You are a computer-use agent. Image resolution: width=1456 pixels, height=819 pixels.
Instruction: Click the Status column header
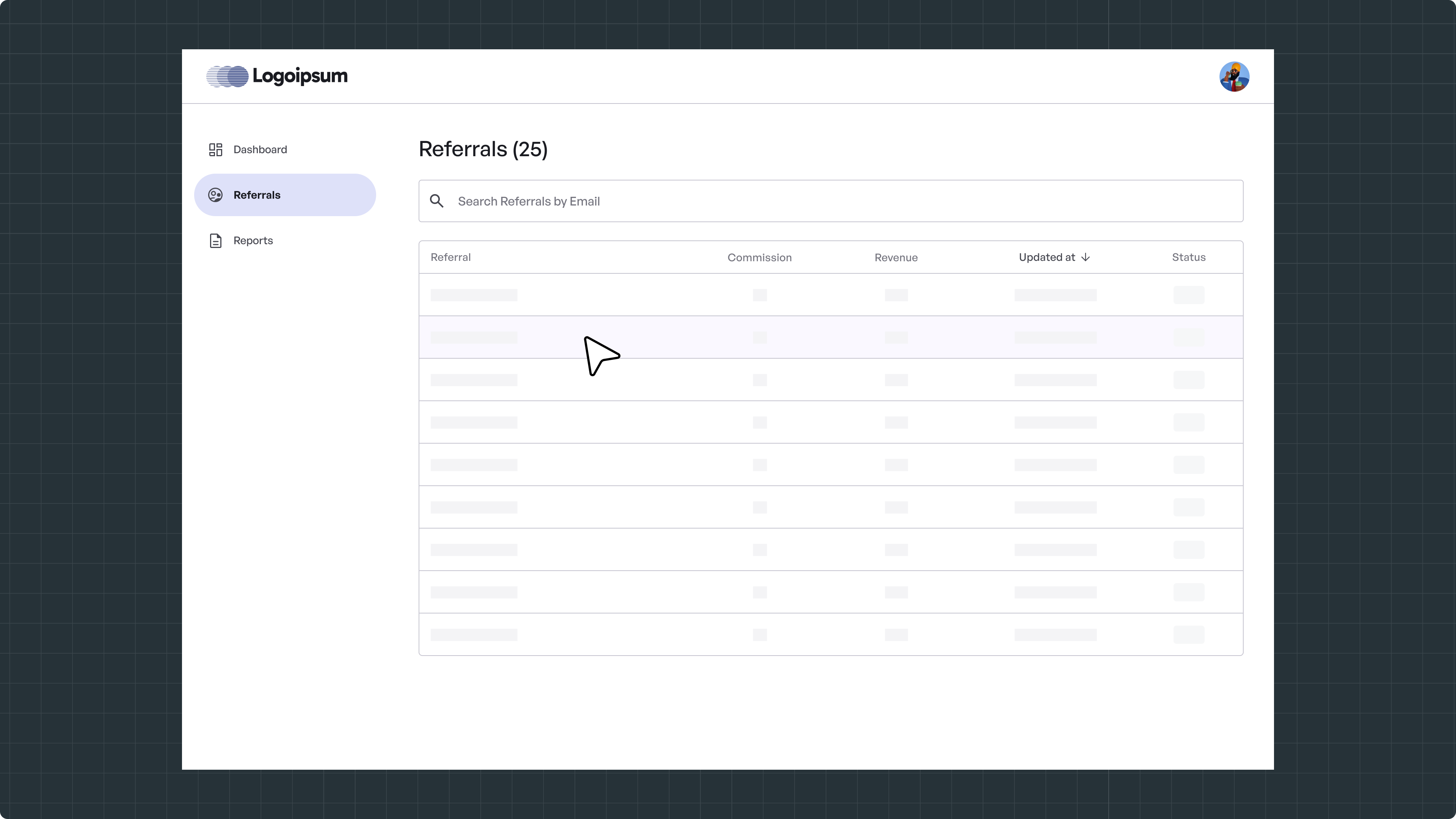click(1189, 258)
